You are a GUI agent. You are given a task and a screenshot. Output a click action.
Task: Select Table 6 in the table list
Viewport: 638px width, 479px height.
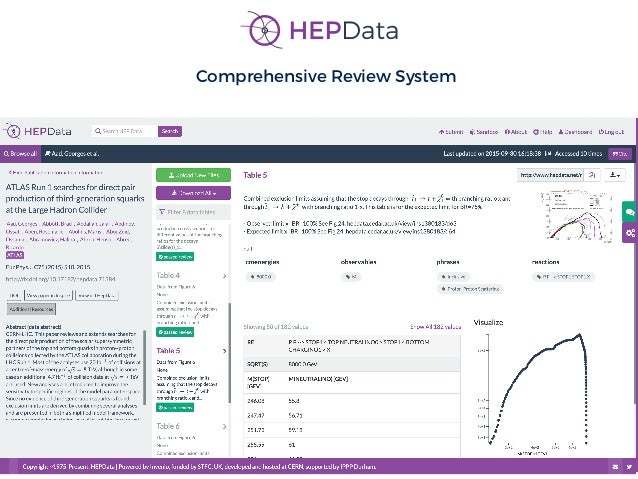(x=168, y=426)
